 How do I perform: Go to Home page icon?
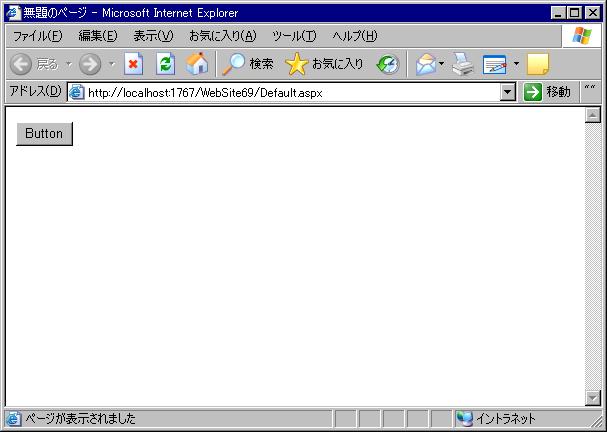(x=197, y=63)
